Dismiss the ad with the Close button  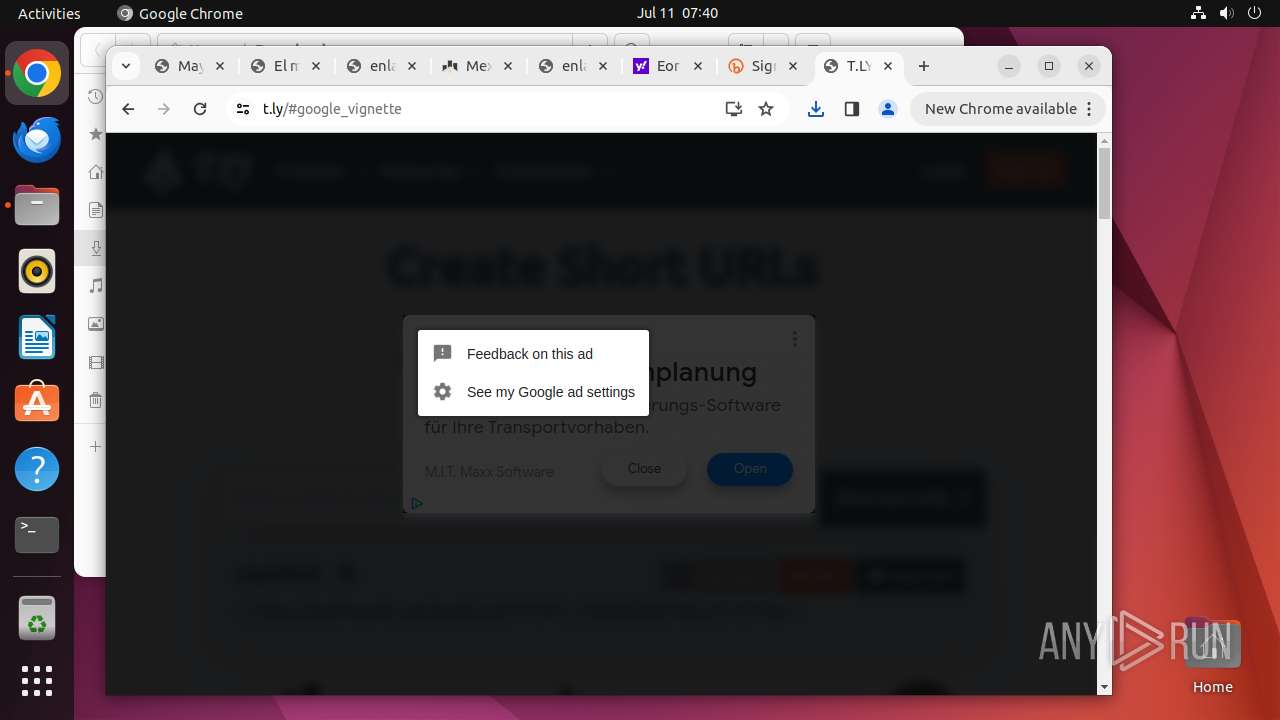[644, 469]
